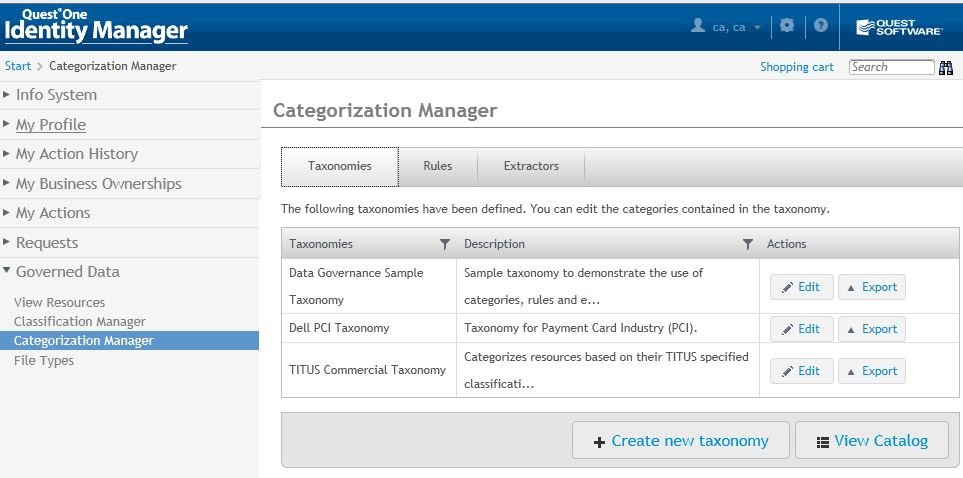This screenshot has height=478, width=963.
Task: Switch to the Rules tab
Action: 437,166
